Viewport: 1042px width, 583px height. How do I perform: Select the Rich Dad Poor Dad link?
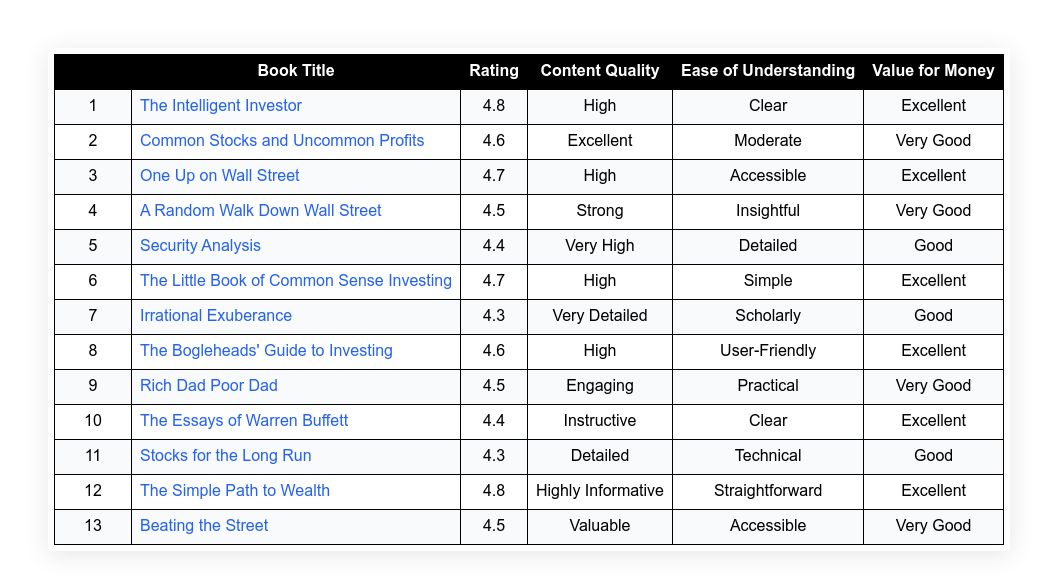click(x=209, y=386)
